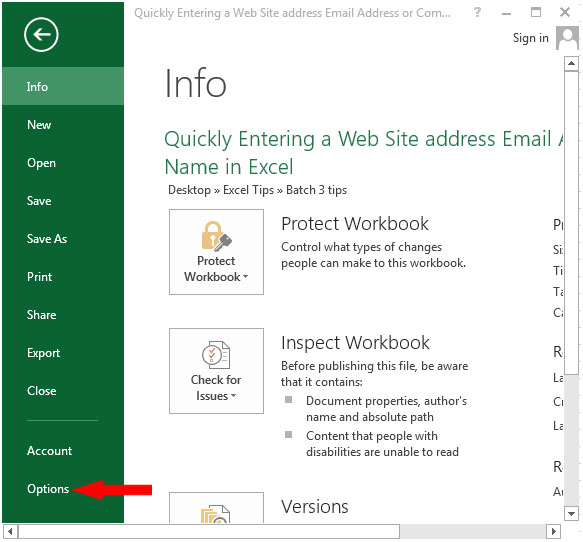Click the Inspect Workbook heading text
The height and width of the screenshot is (542, 583).
355,343
